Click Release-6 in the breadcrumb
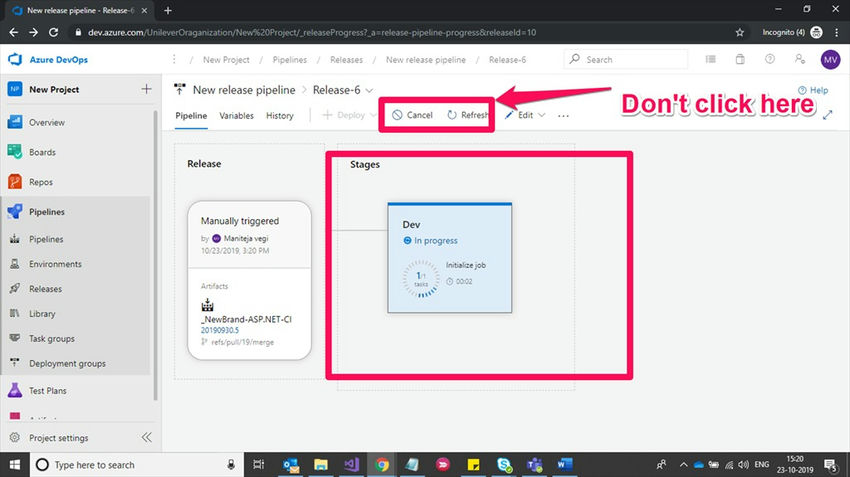The height and width of the screenshot is (477, 850). click(x=507, y=60)
